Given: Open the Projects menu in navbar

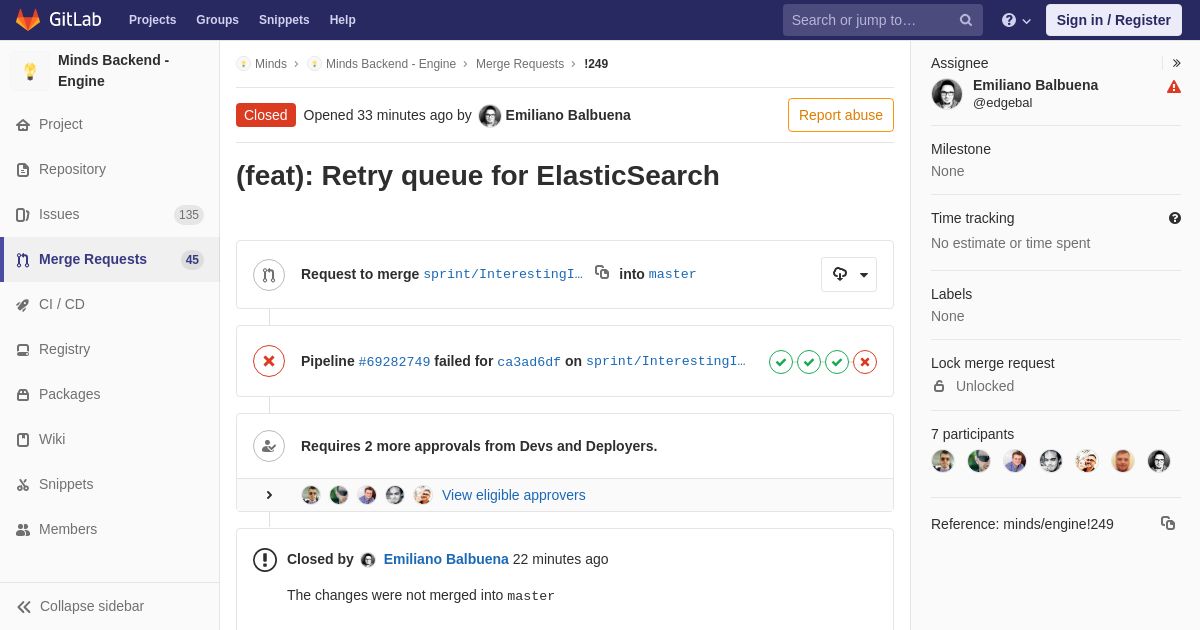Looking at the screenshot, I should [152, 20].
